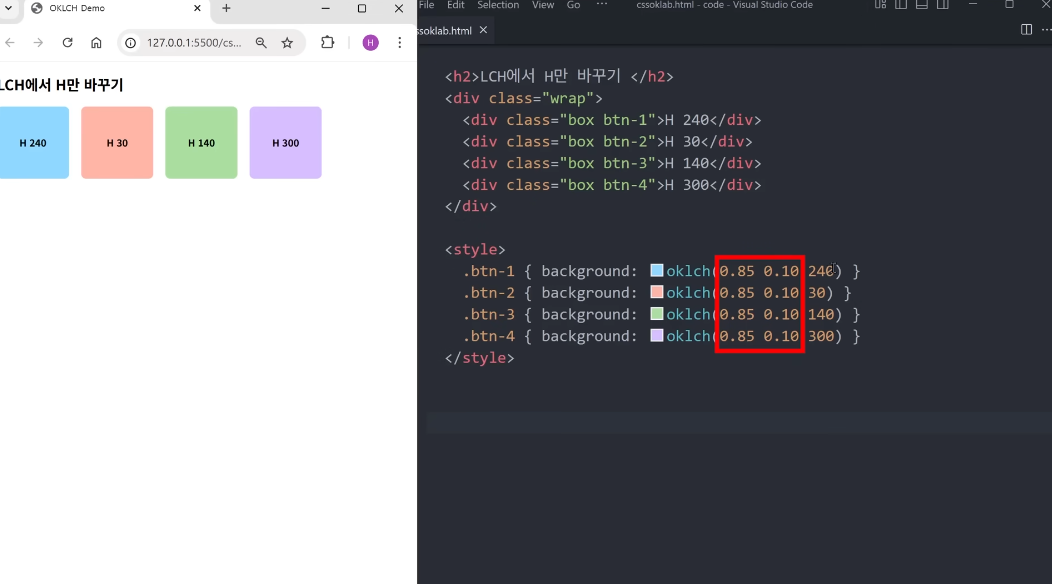Expand the tab search chevron in Chrome
Viewport: 1052px width, 584px height.
pos(8,8)
